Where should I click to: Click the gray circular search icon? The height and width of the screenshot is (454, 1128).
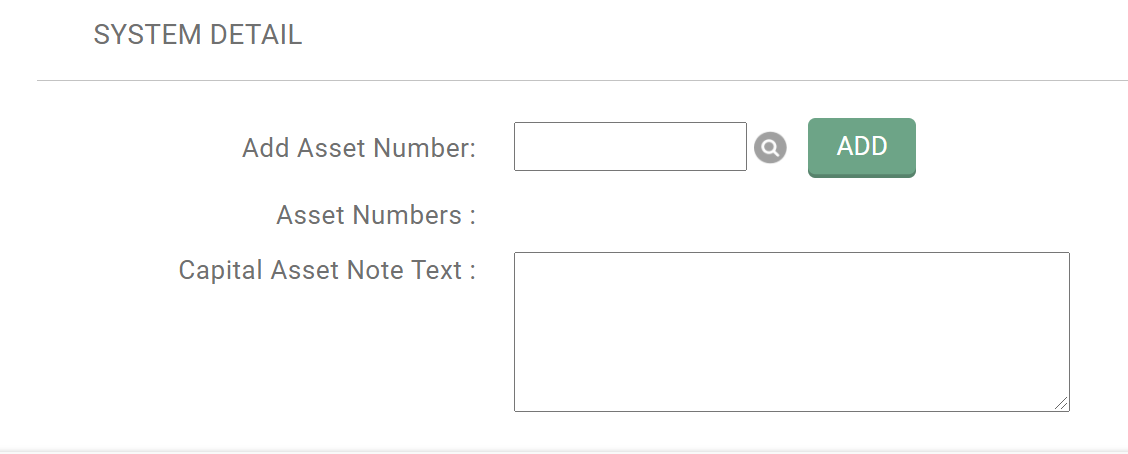click(x=770, y=148)
